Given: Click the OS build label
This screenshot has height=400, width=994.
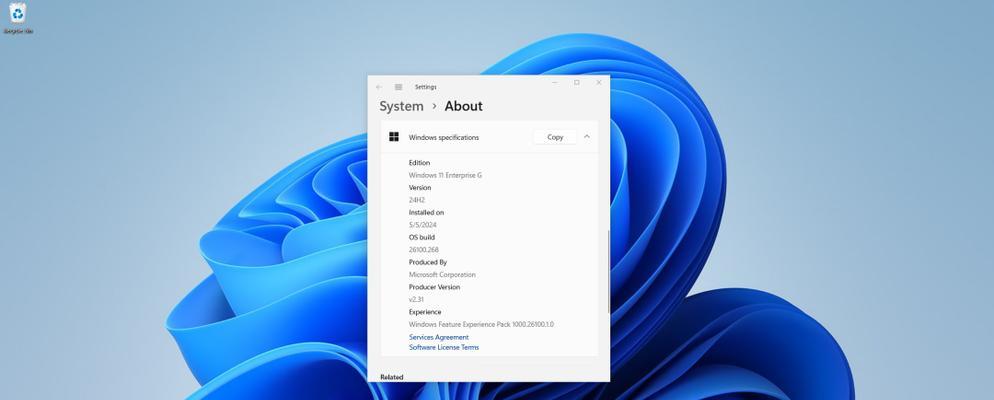Looking at the screenshot, I should click(x=422, y=237).
